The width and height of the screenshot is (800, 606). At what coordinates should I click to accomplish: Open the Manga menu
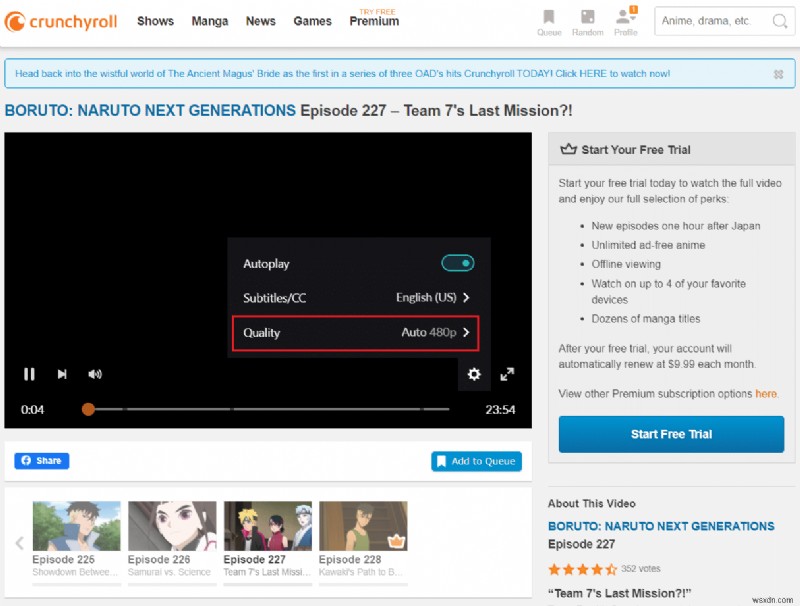[210, 21]
